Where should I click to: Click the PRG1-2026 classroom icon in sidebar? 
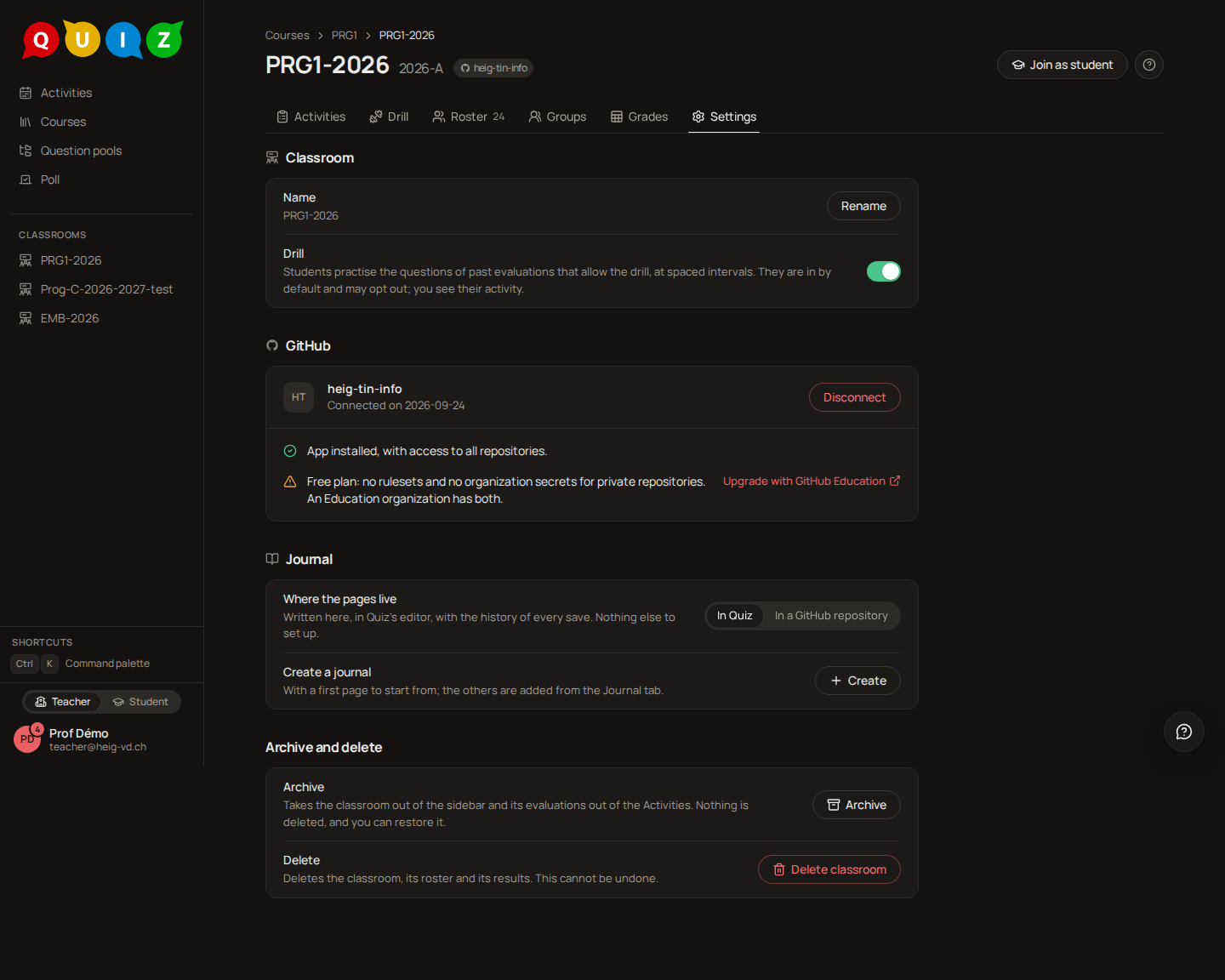(26, 260)
